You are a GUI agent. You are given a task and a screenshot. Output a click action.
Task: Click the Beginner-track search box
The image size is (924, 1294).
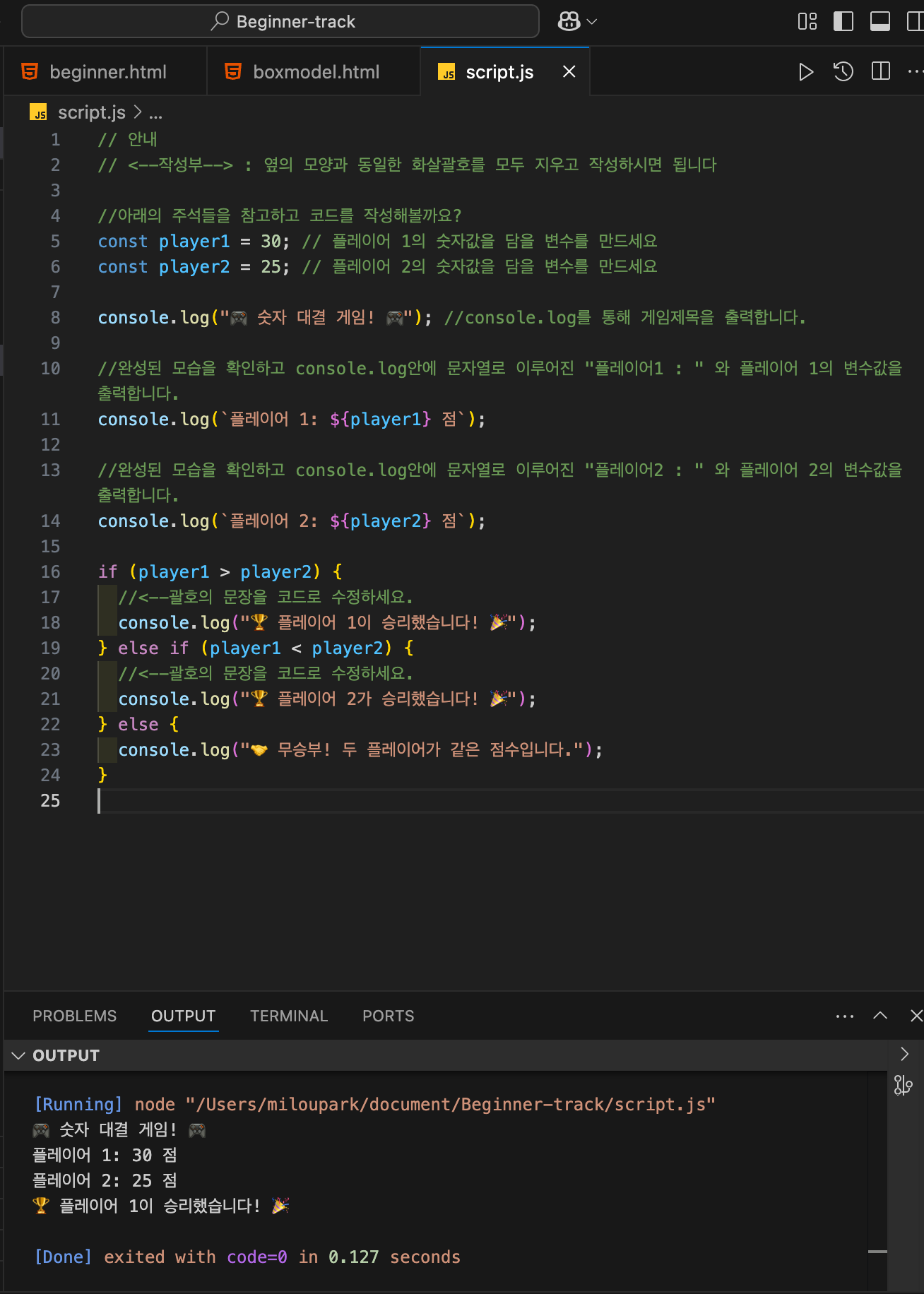[280, 22]
